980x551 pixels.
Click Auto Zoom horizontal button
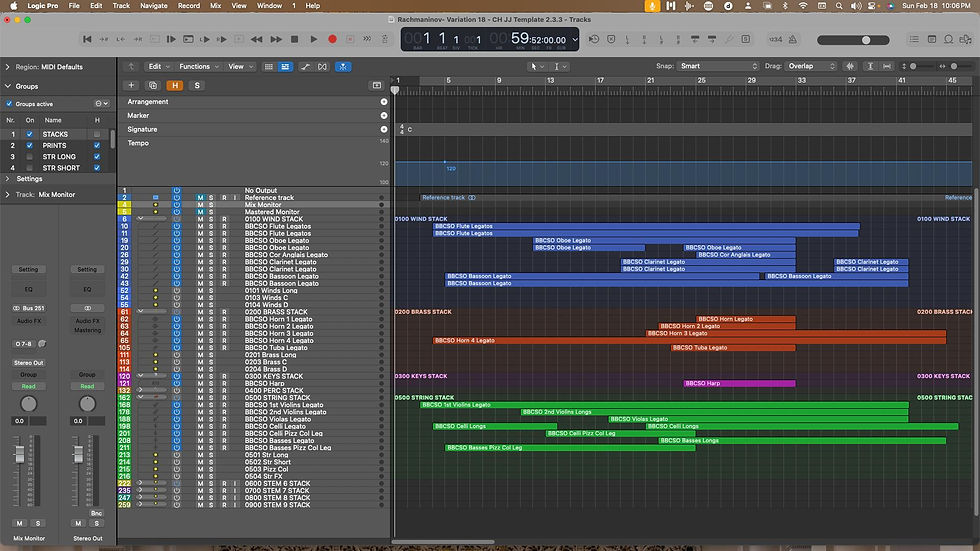[887, 66]
